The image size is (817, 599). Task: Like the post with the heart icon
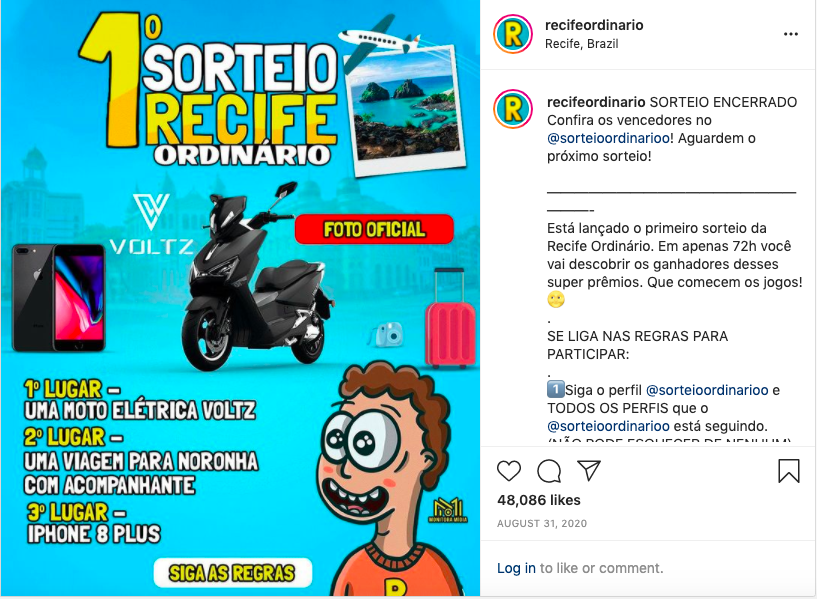click(509, 471)
